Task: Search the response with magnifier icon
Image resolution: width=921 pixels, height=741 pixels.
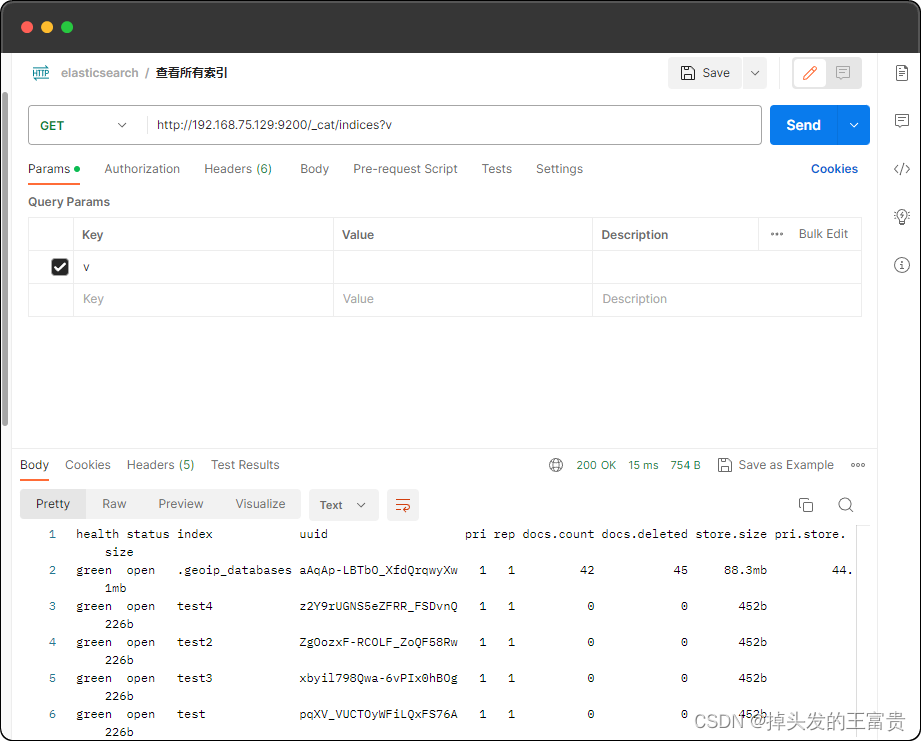Action: (x=846, y=505)
